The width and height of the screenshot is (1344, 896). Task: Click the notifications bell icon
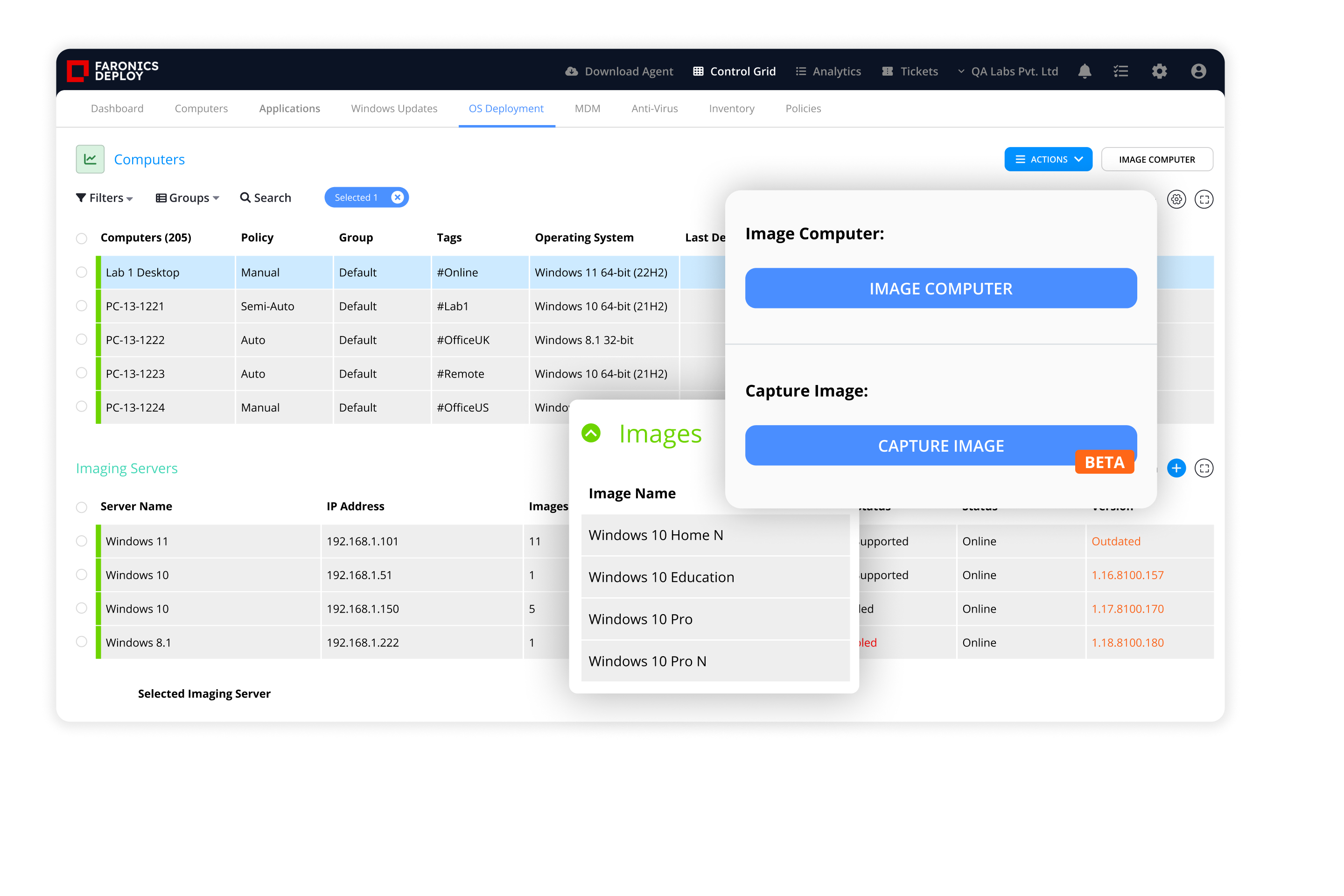[1084, 71]
